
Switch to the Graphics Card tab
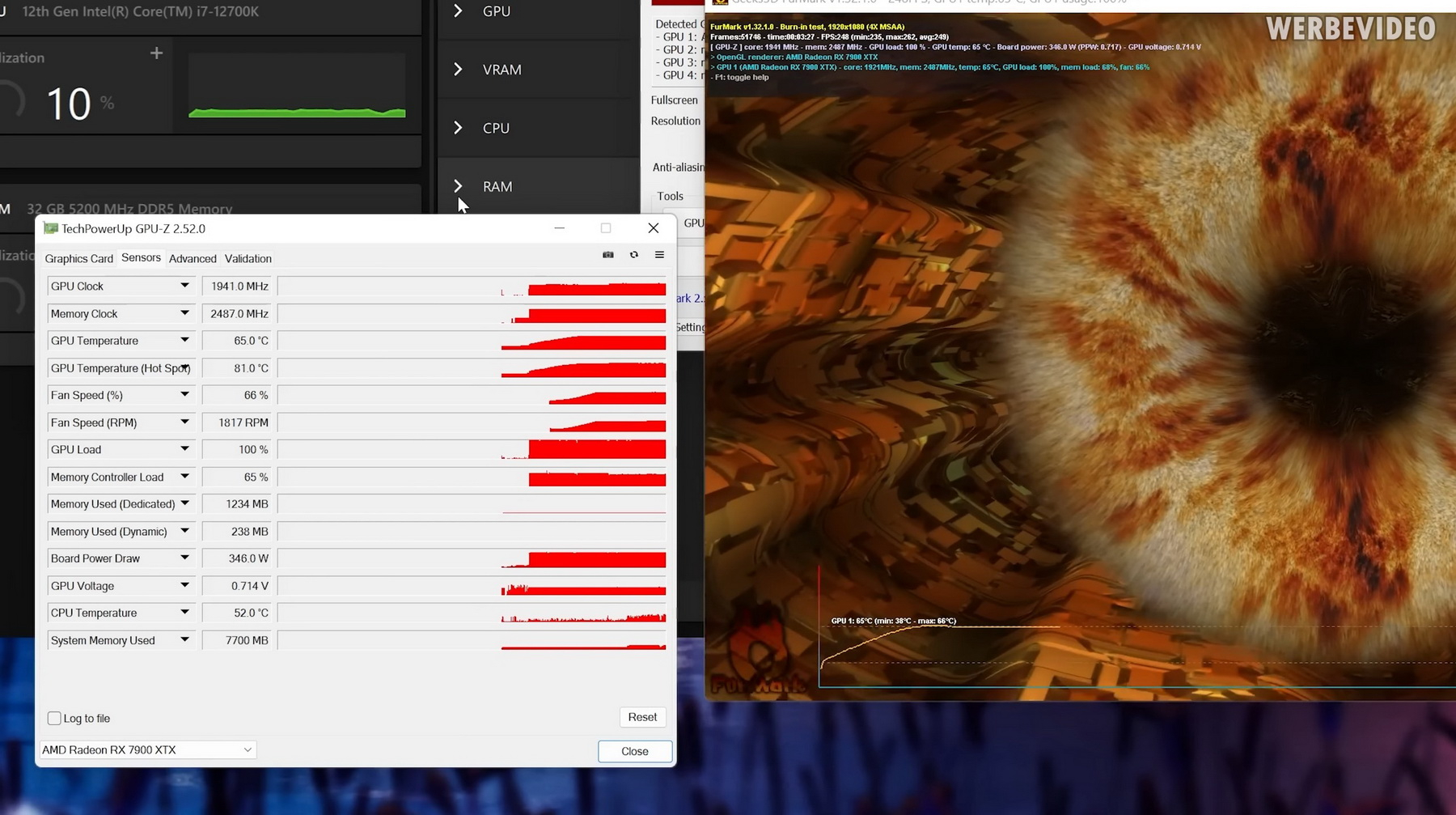pos(79,258)
